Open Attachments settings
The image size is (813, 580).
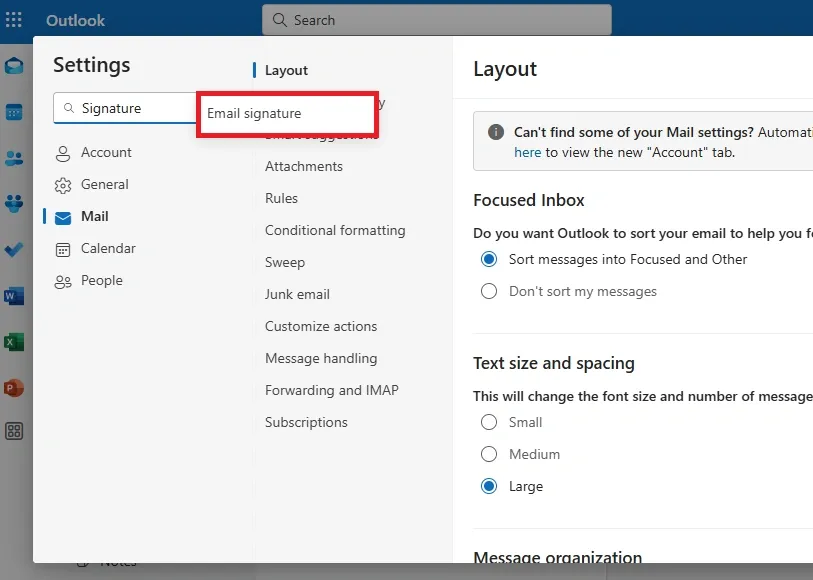click(304, 166)
